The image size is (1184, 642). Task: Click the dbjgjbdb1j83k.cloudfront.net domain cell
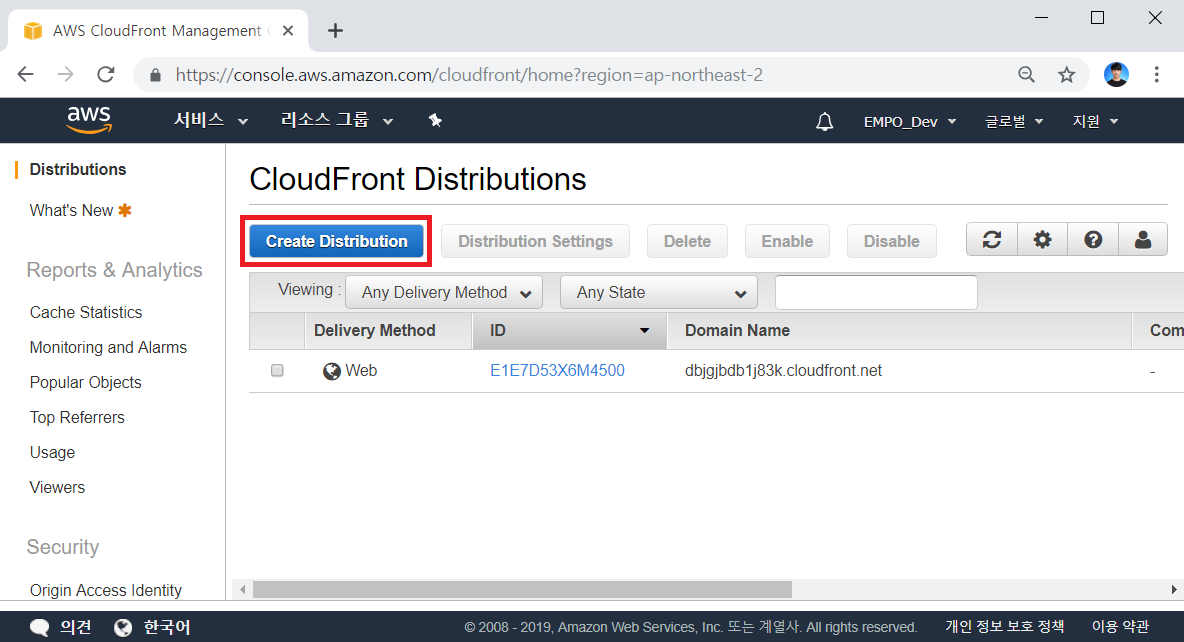tap(783, 371)
